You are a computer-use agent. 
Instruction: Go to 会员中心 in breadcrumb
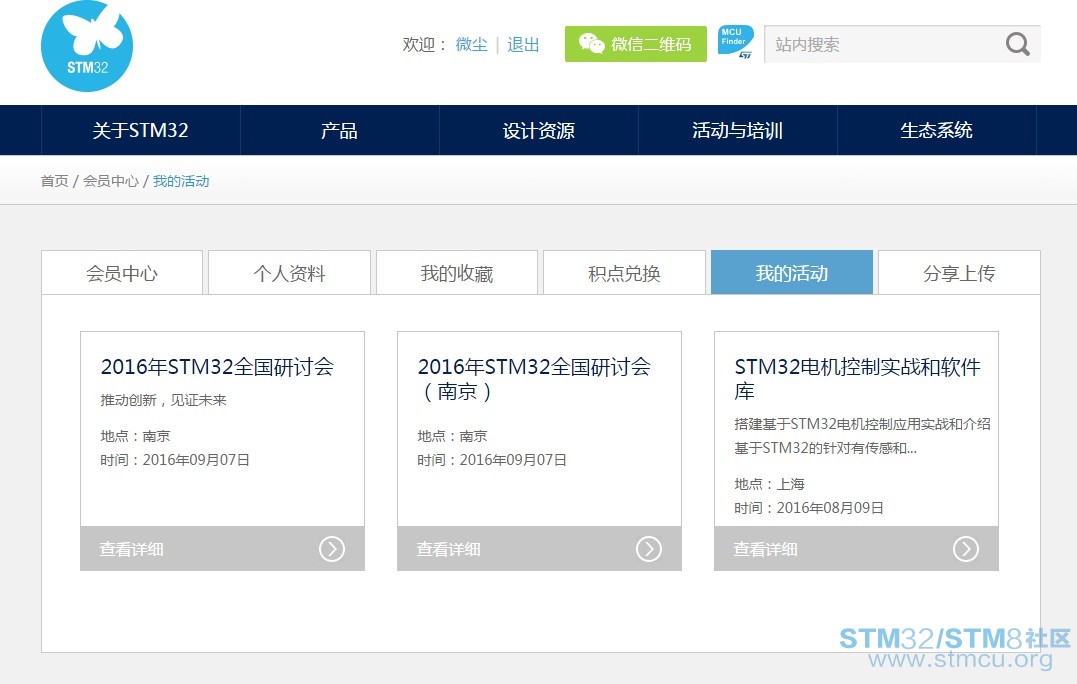tap(111, 181)
